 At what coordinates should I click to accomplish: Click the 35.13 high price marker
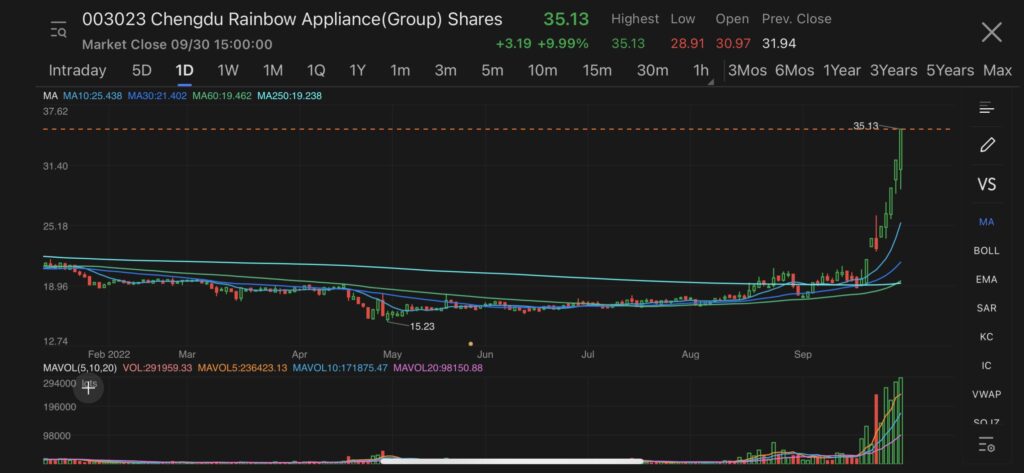click(866, 125)
